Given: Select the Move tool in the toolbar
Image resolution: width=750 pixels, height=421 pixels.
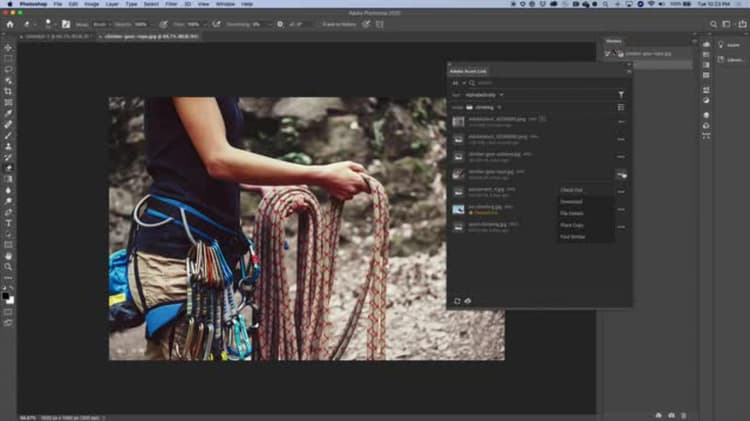Looking at the screenshot, I should 8,48.
